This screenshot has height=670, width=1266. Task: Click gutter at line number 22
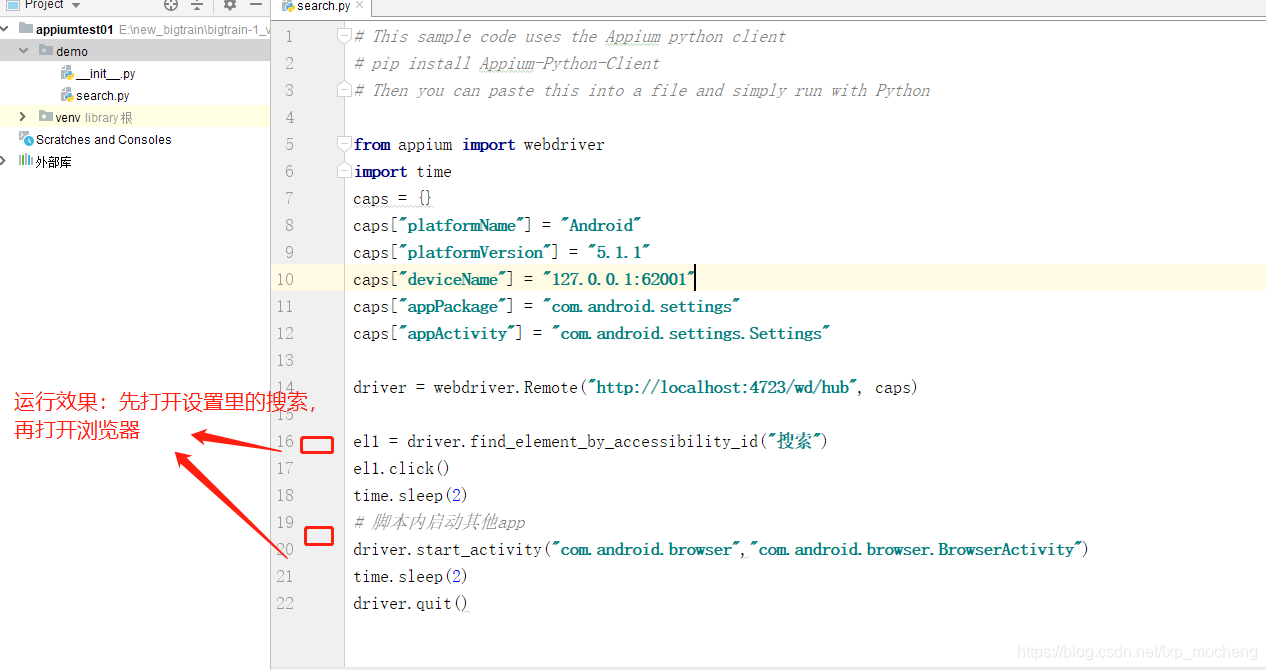tap(285, 603)
